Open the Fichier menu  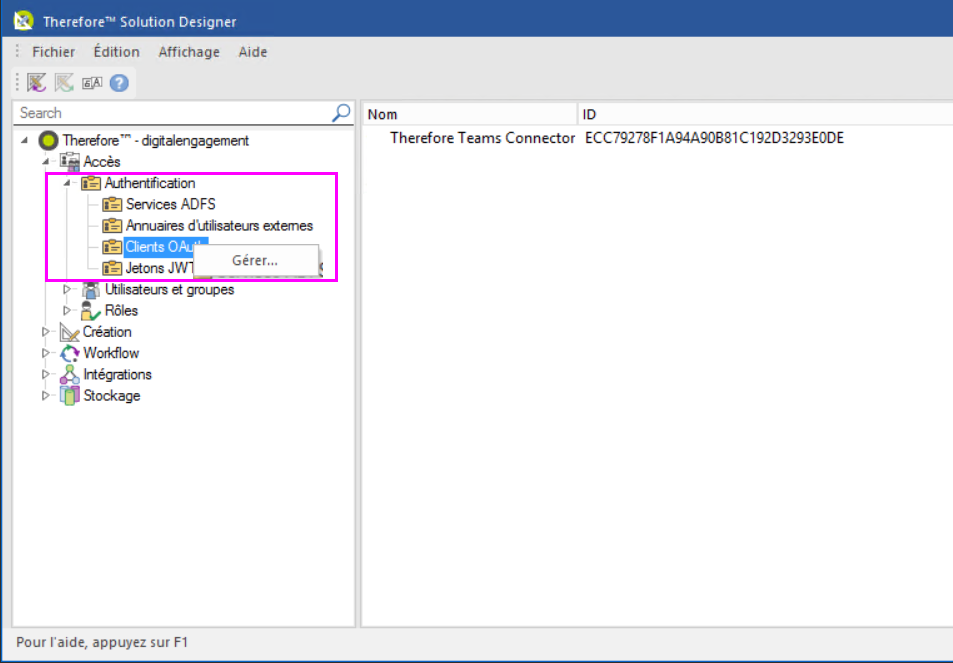click(x=53, y=52)
